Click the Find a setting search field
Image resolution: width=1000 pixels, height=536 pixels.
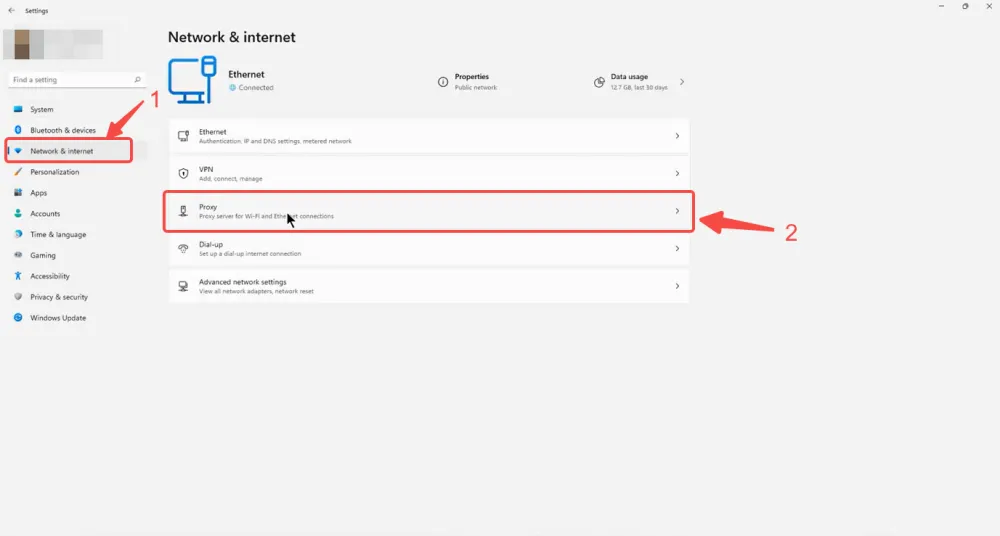[x=77, y=80]
